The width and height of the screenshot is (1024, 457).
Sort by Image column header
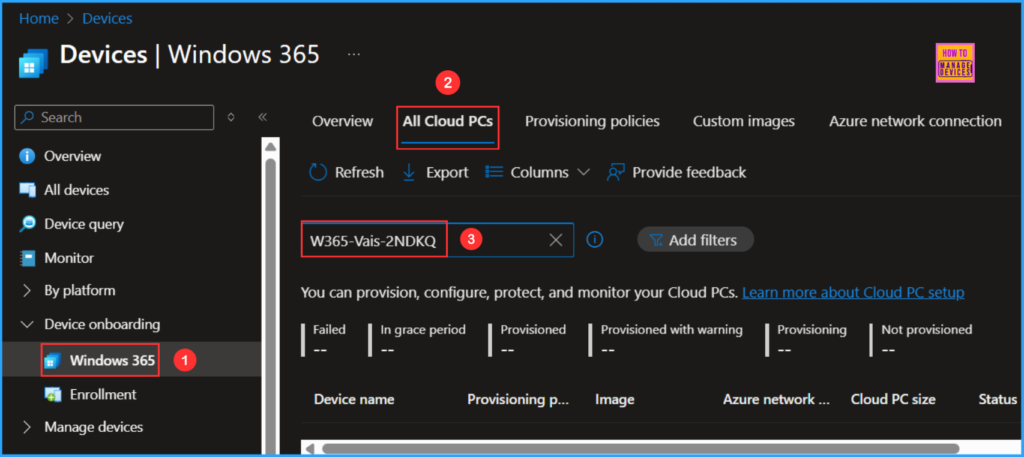point(615,400)
